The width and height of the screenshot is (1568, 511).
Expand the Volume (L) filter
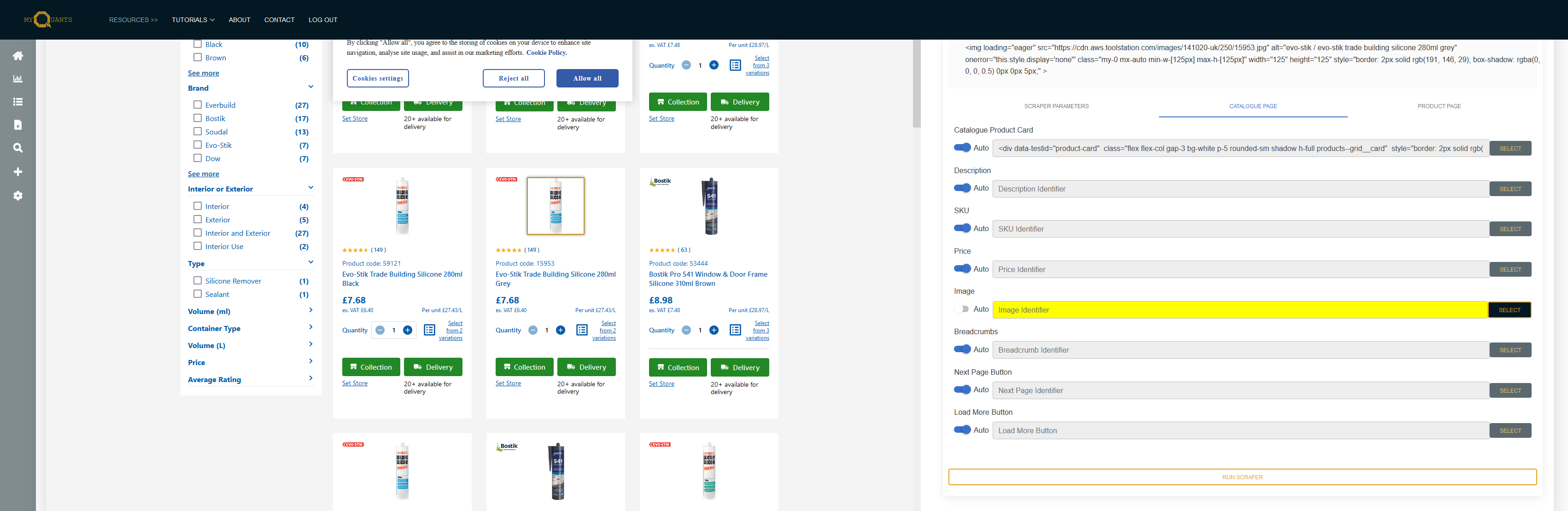310,344
